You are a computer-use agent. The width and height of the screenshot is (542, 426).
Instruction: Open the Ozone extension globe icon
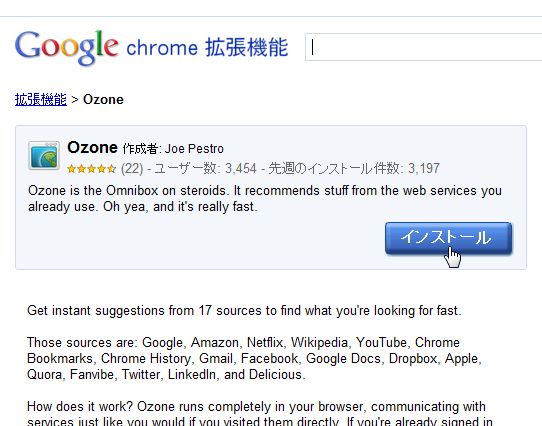pos(44,156)
